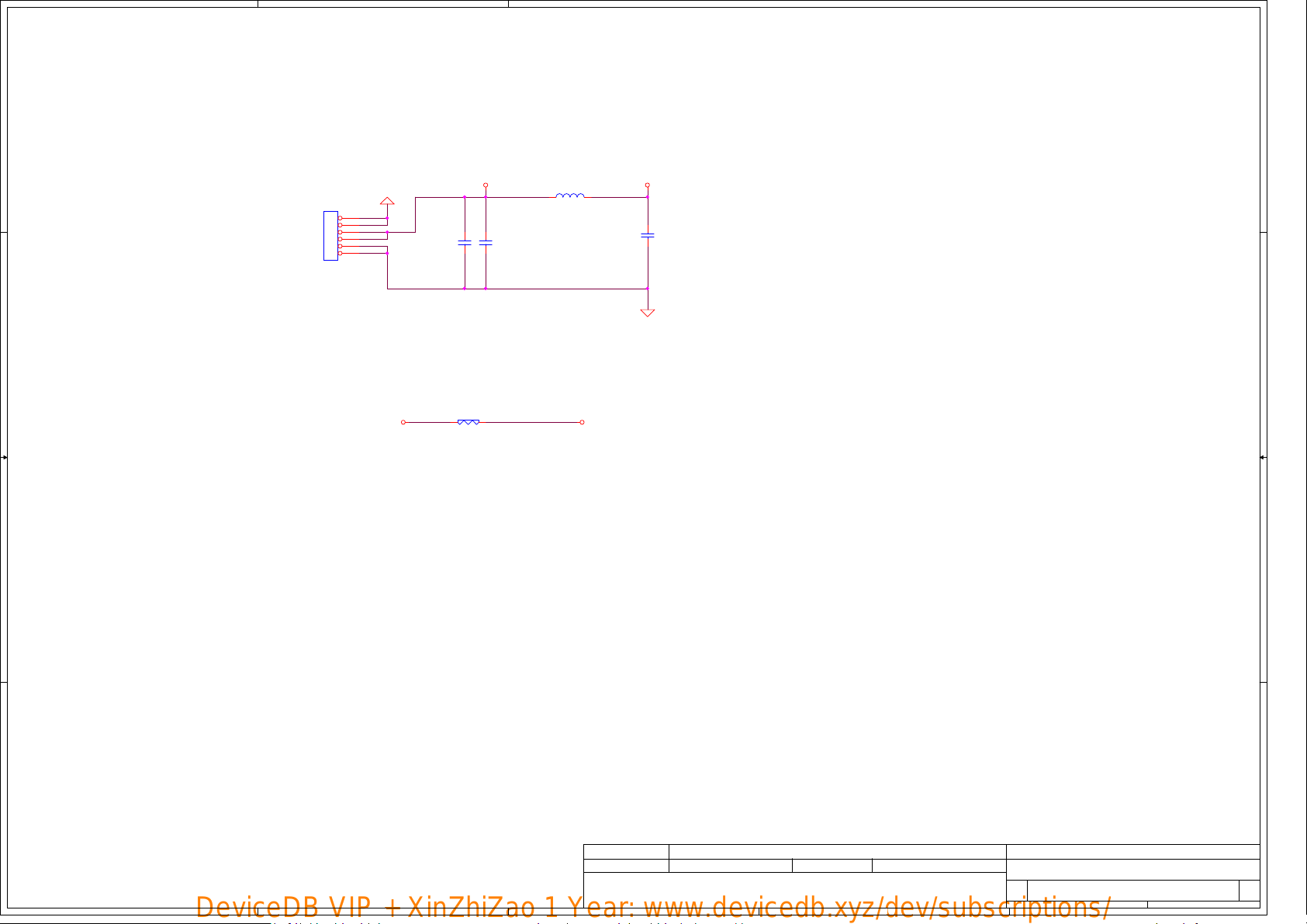The width and height of the screenshot is (1307, 924).
Task: Click the capacitor on the far-right branch
Action: click(648, 234)
